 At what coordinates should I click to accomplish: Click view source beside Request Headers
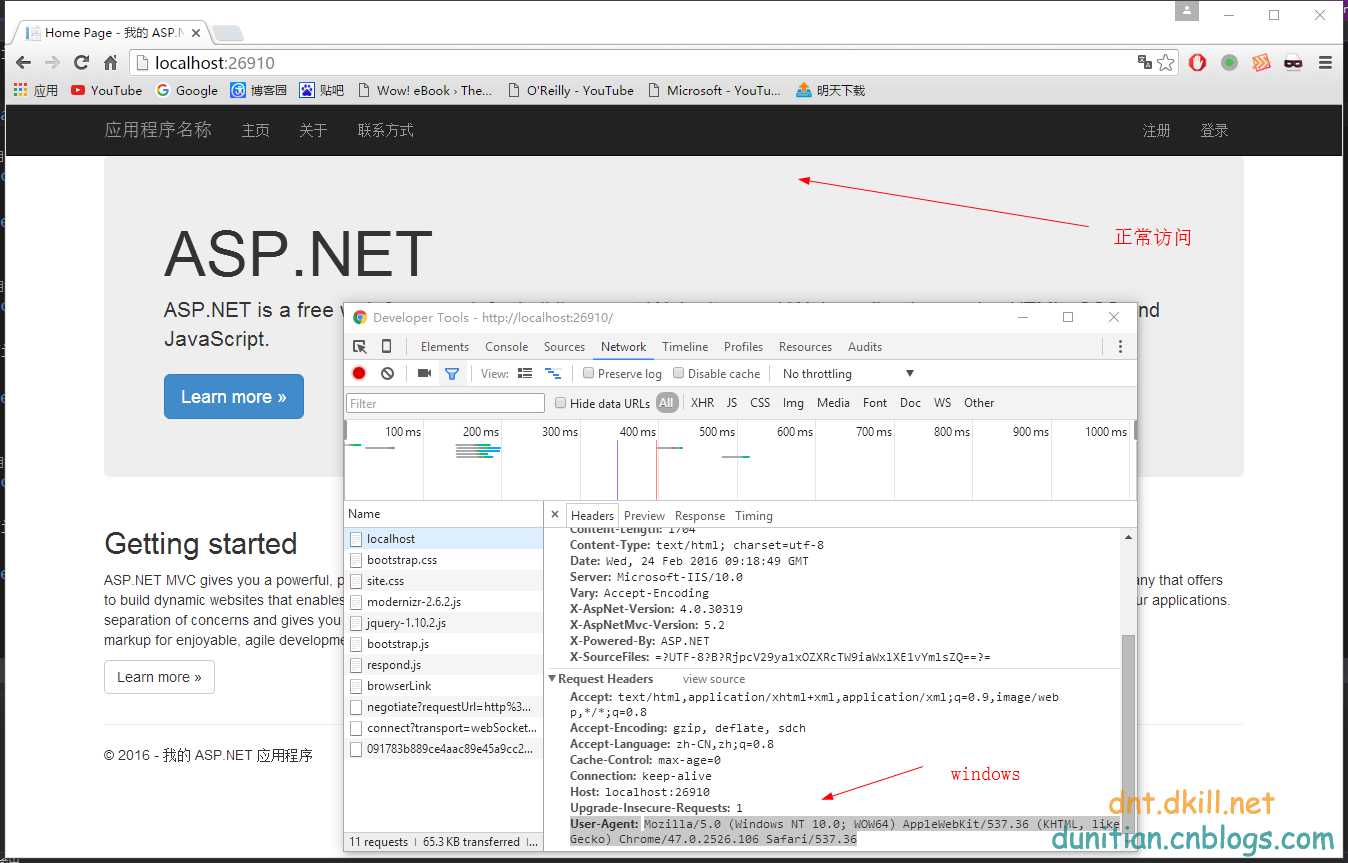click(x=714, y=679)
